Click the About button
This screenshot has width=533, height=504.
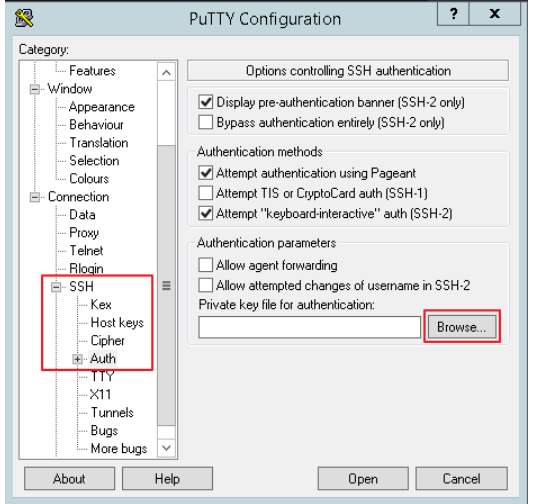pyautogui.click(x=69, y=479)
